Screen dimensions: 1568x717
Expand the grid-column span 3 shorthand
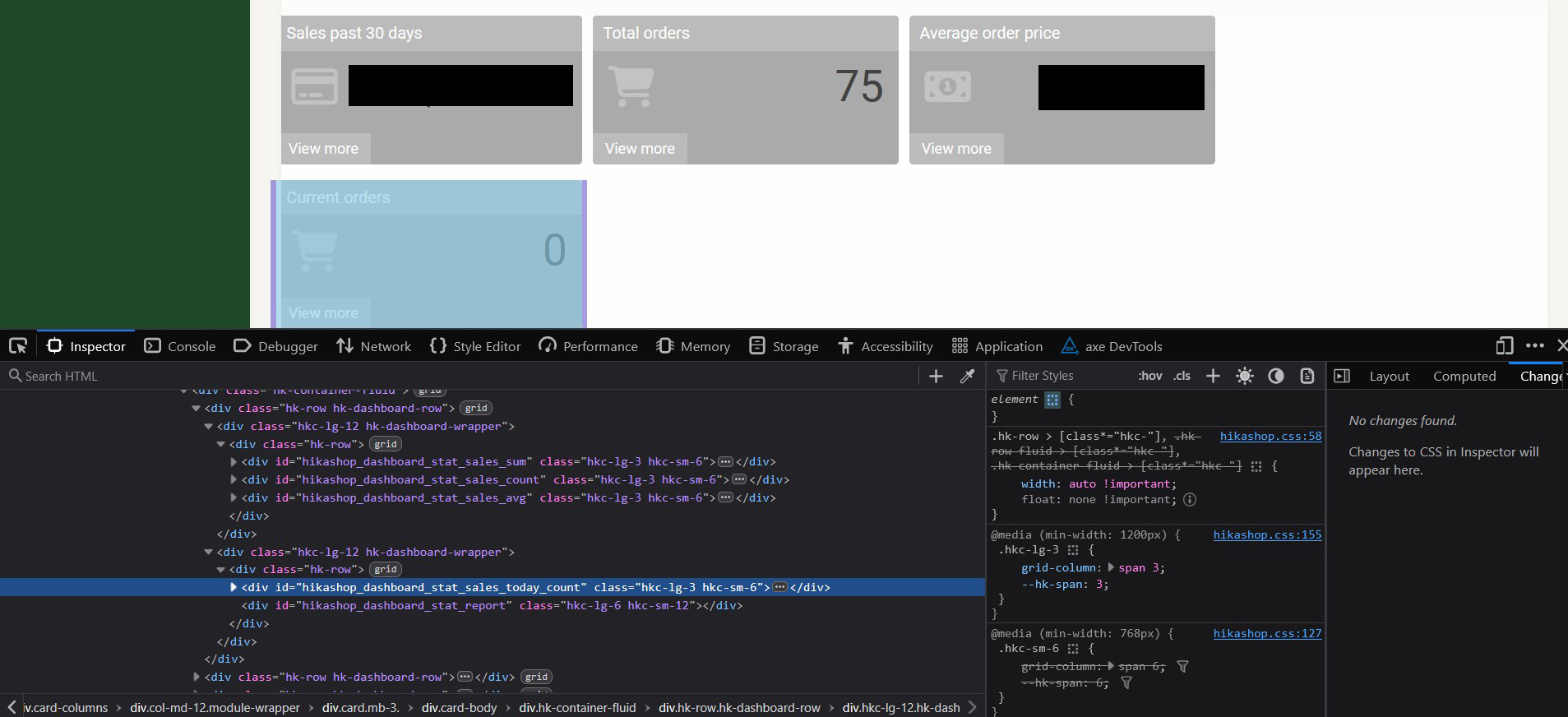(1111, 567)
